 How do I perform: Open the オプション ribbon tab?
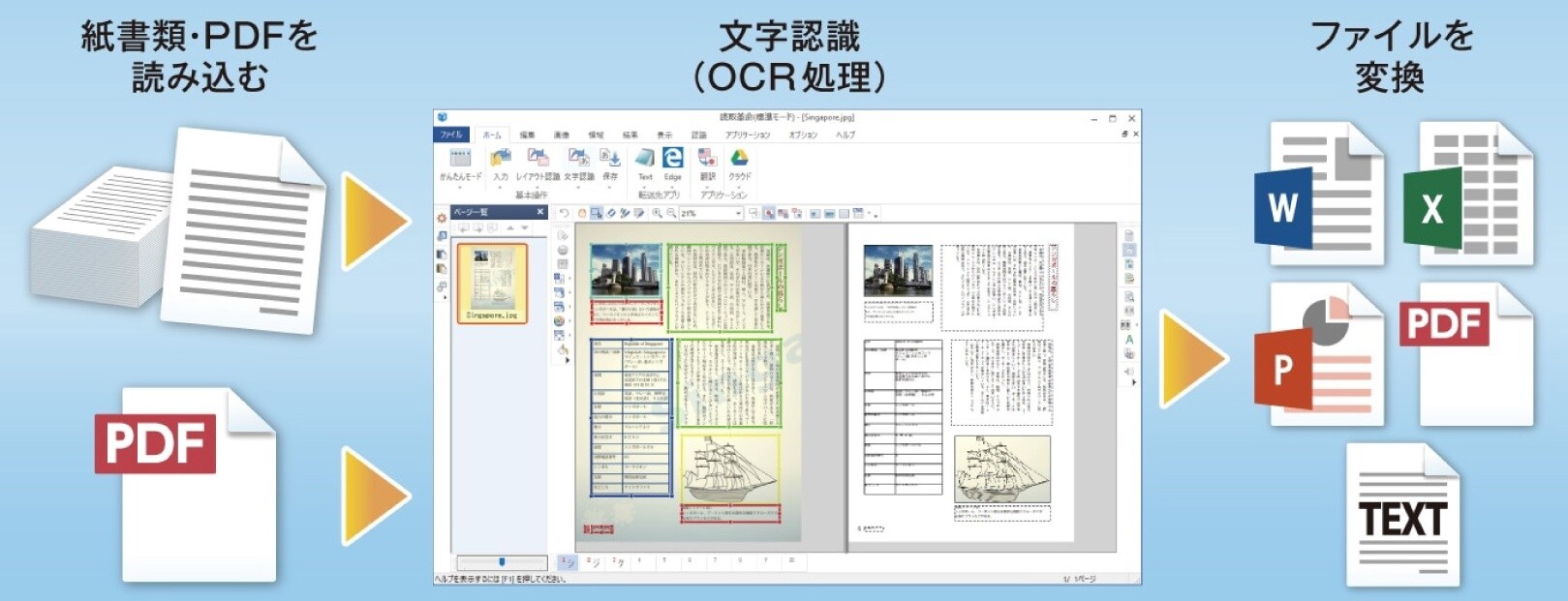point(803,135)
